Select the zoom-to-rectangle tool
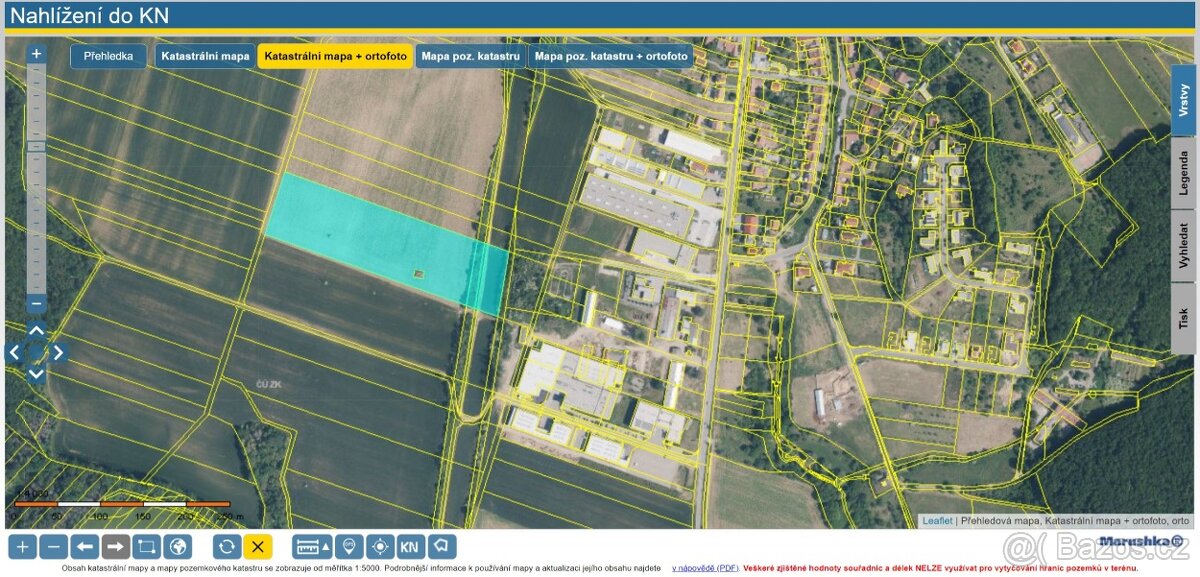 tap(147, 546)
